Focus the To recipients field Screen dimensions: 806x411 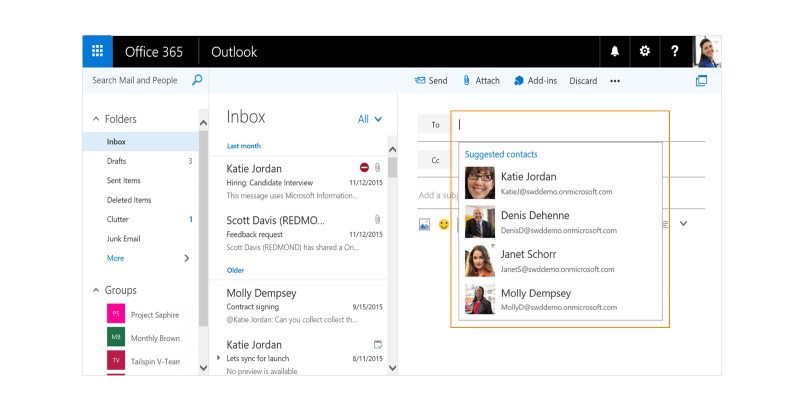point(560,125)
